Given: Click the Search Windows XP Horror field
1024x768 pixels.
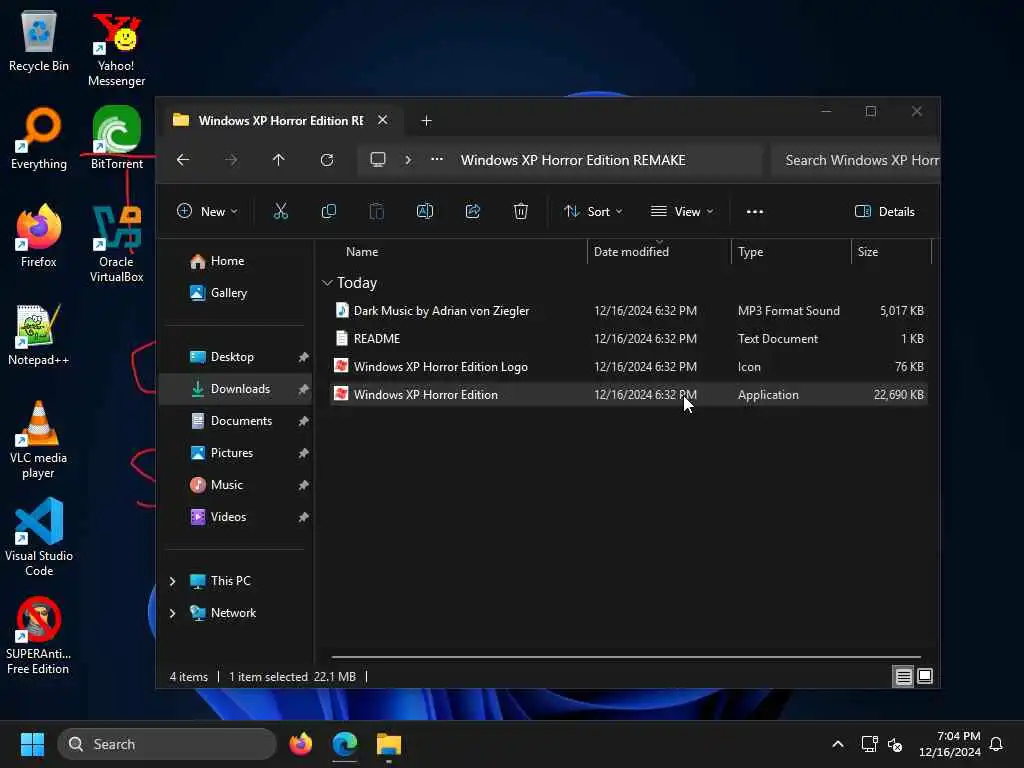Looking at the screenshot, I should click(x=856, y=160).
